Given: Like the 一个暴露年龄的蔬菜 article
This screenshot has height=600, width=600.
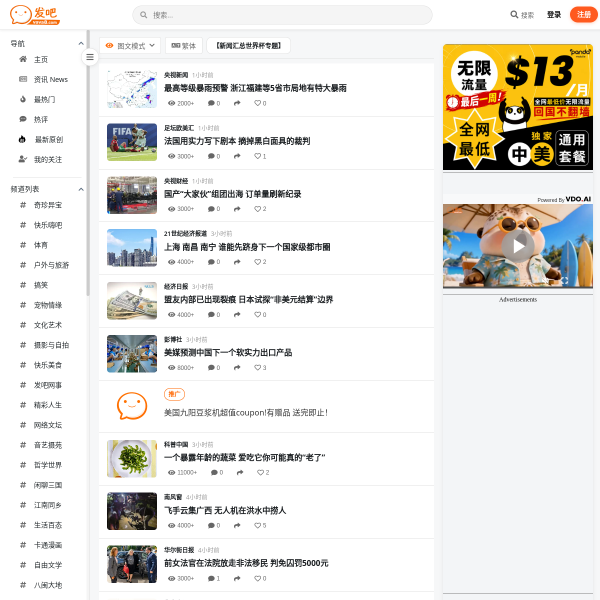Looking at the screenshot, I should click(x=260, y=473).
